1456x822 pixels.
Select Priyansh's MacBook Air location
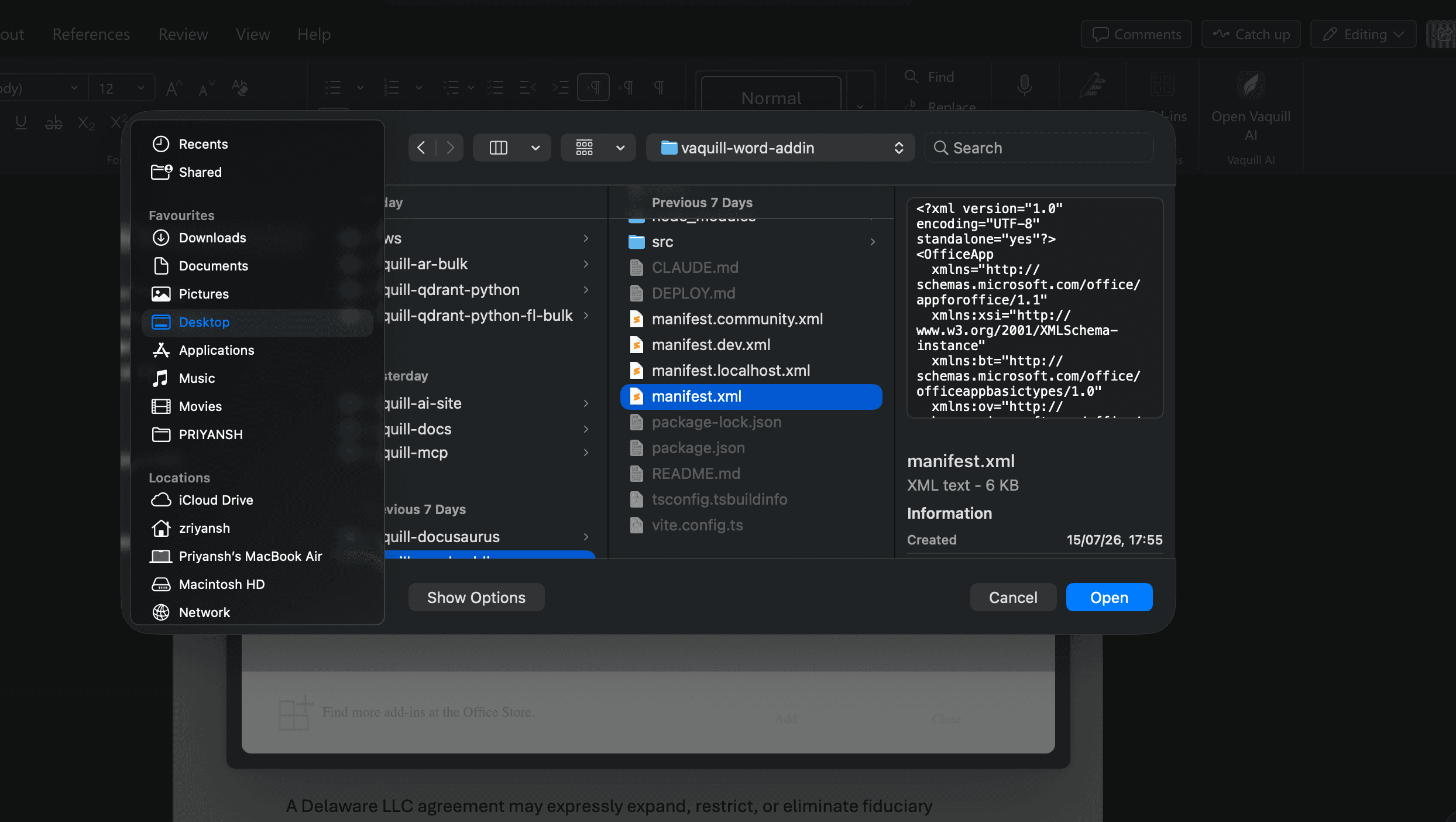[257, 556]
